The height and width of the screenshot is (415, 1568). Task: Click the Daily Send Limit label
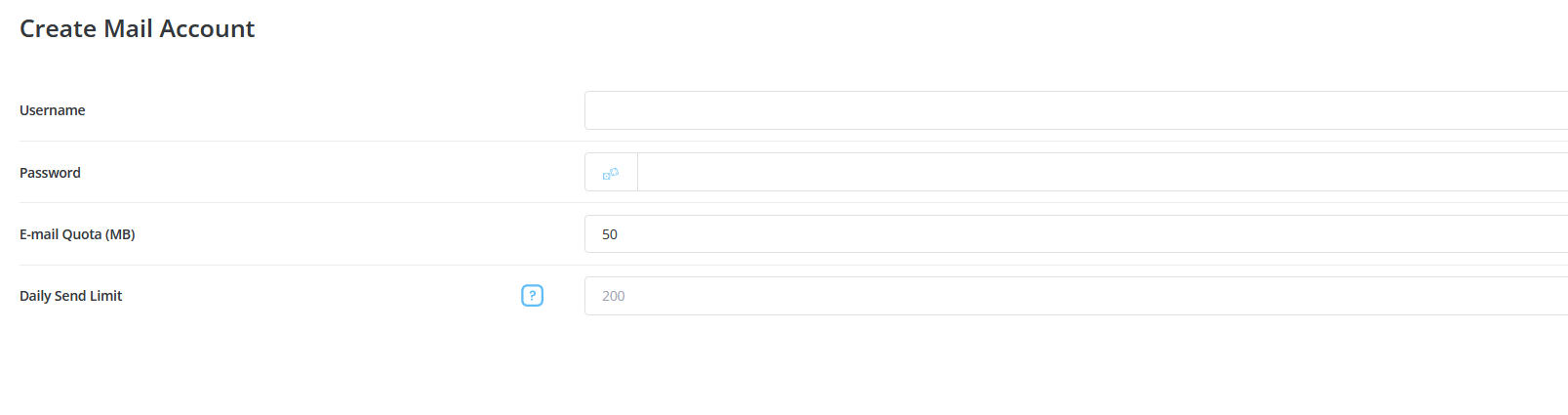[x=70, y=296]
